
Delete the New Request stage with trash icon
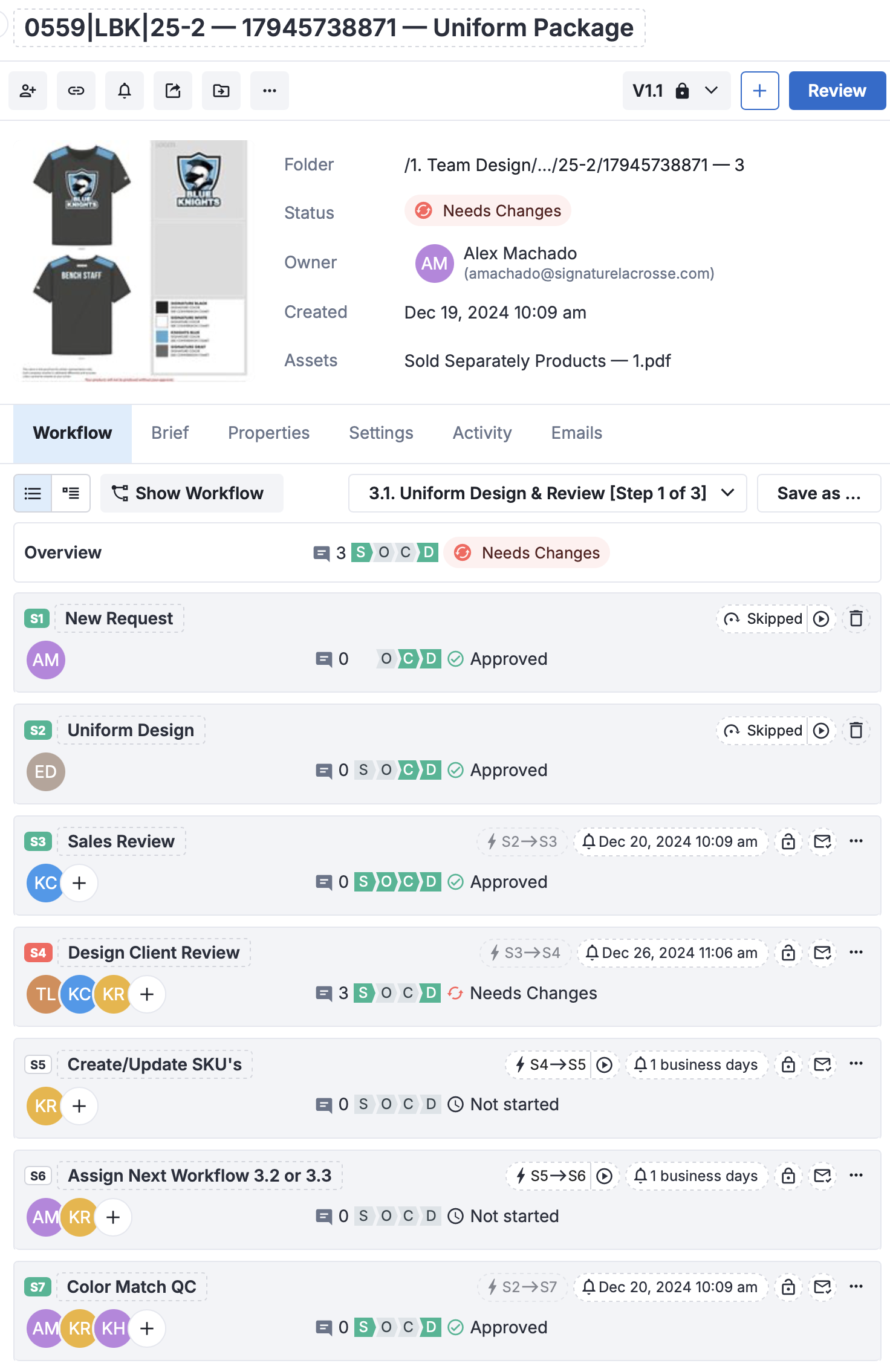coord(856,619)
